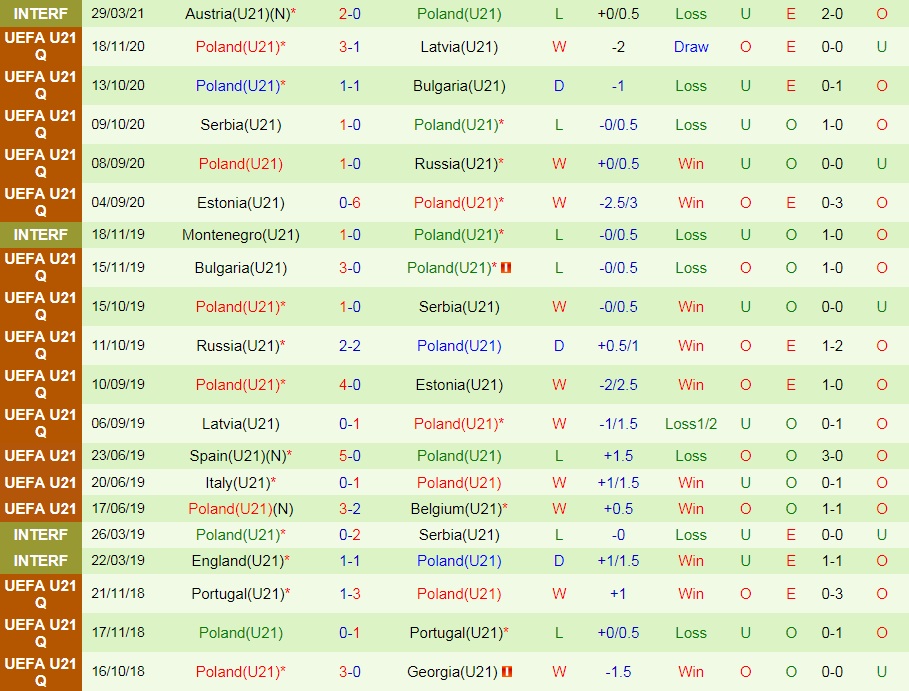Click the +1.5 handicap on Spain row
This screenshot has width=909, height=691.
tap(618, 456)
